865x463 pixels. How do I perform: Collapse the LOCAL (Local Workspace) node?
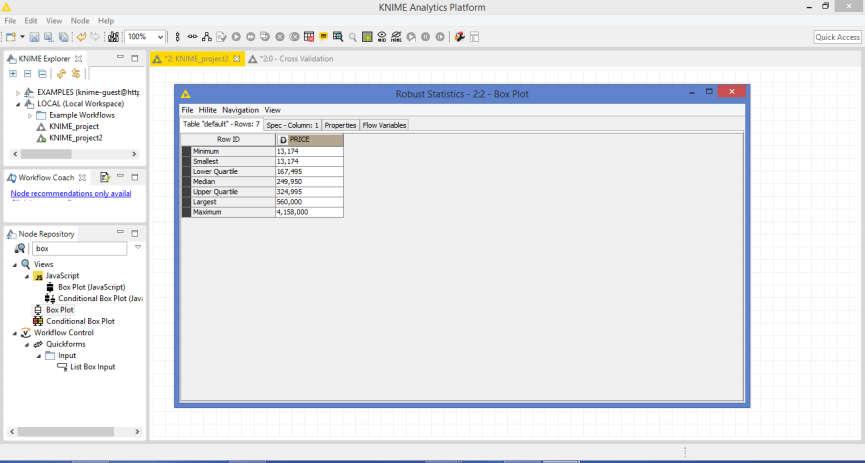[x=18, y=104]
